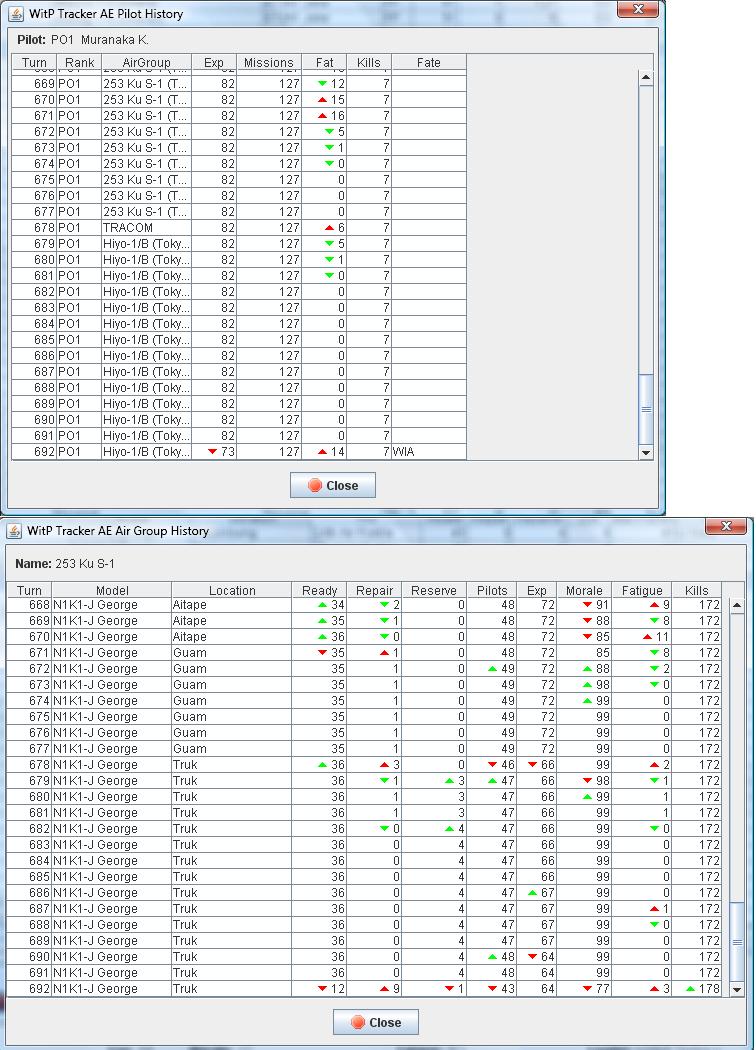Viewport: 756px width, 1050px height.
Task: Click scroll down arrow in Air Group History table
Action: (737, 989)
